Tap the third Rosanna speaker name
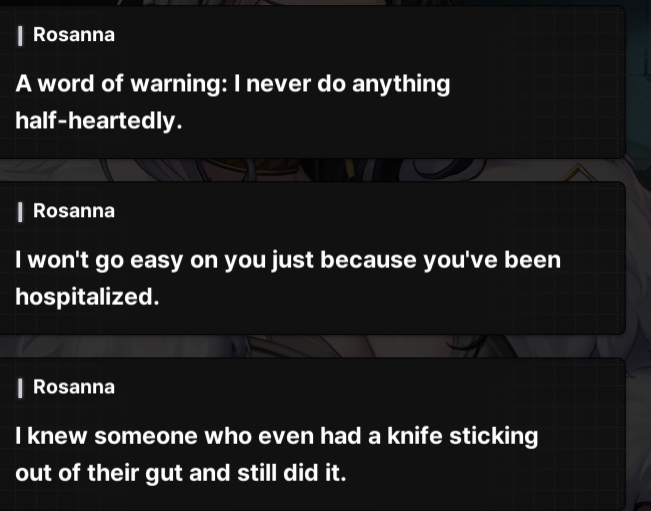 click(x=73, y=387)
